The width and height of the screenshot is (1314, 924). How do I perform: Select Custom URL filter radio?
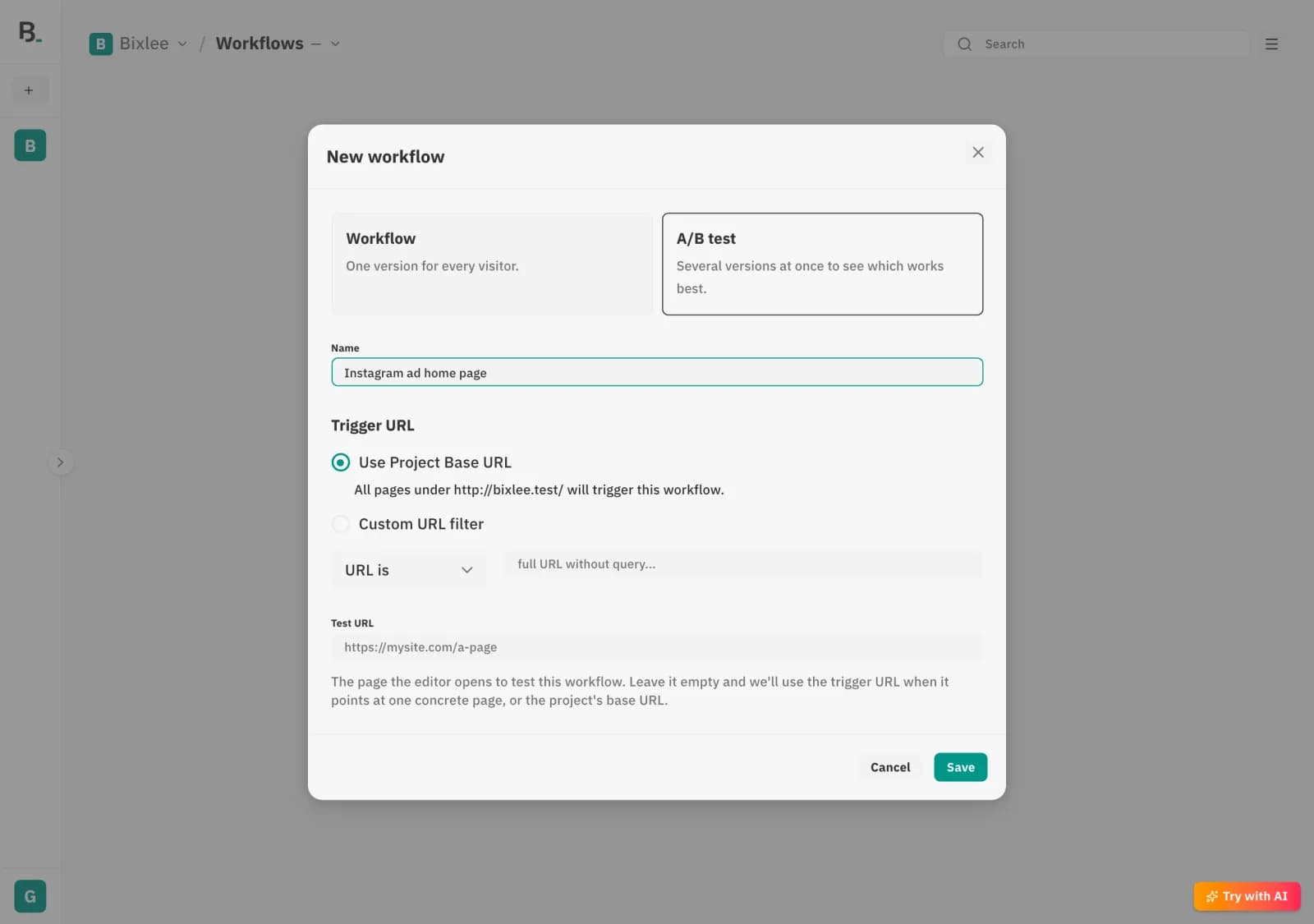click(340, 524)
